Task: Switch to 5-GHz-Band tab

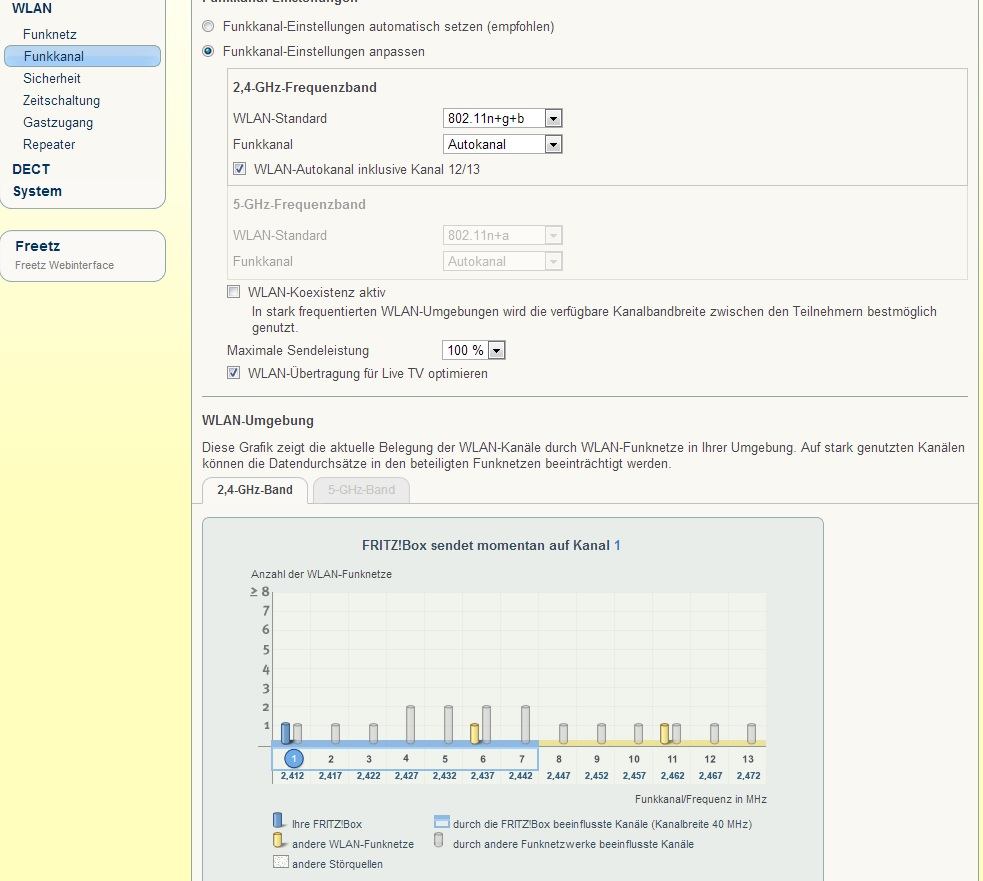Action: [361, 490]
